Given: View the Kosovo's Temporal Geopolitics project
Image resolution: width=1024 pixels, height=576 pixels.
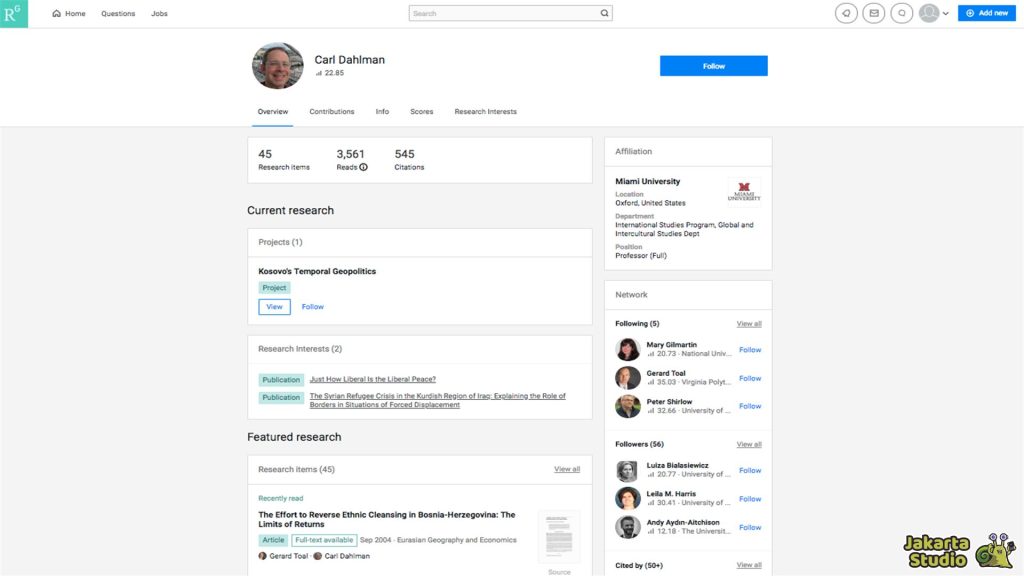Looking at the screenshot, I should [x=274, y=307].
